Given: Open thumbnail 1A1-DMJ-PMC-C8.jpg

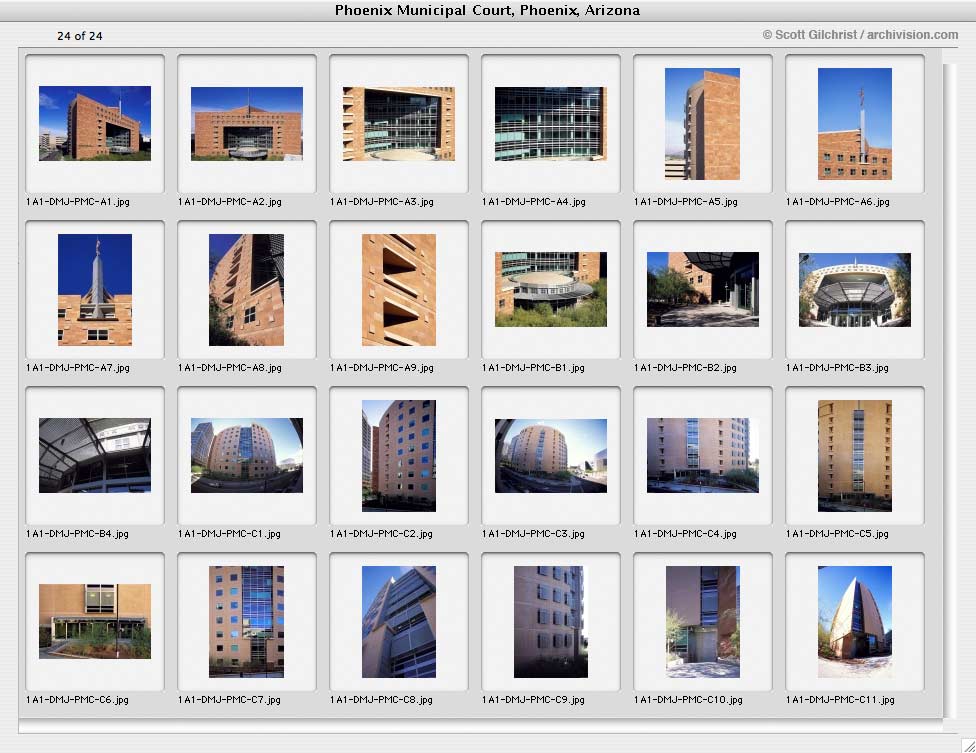Looking at the screenshot, I should click(x=398, y=622).
